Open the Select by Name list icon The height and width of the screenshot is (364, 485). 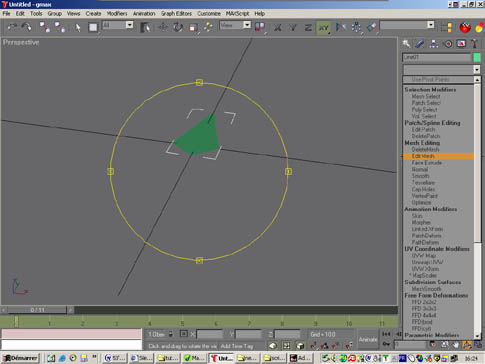tap(145, 27)
